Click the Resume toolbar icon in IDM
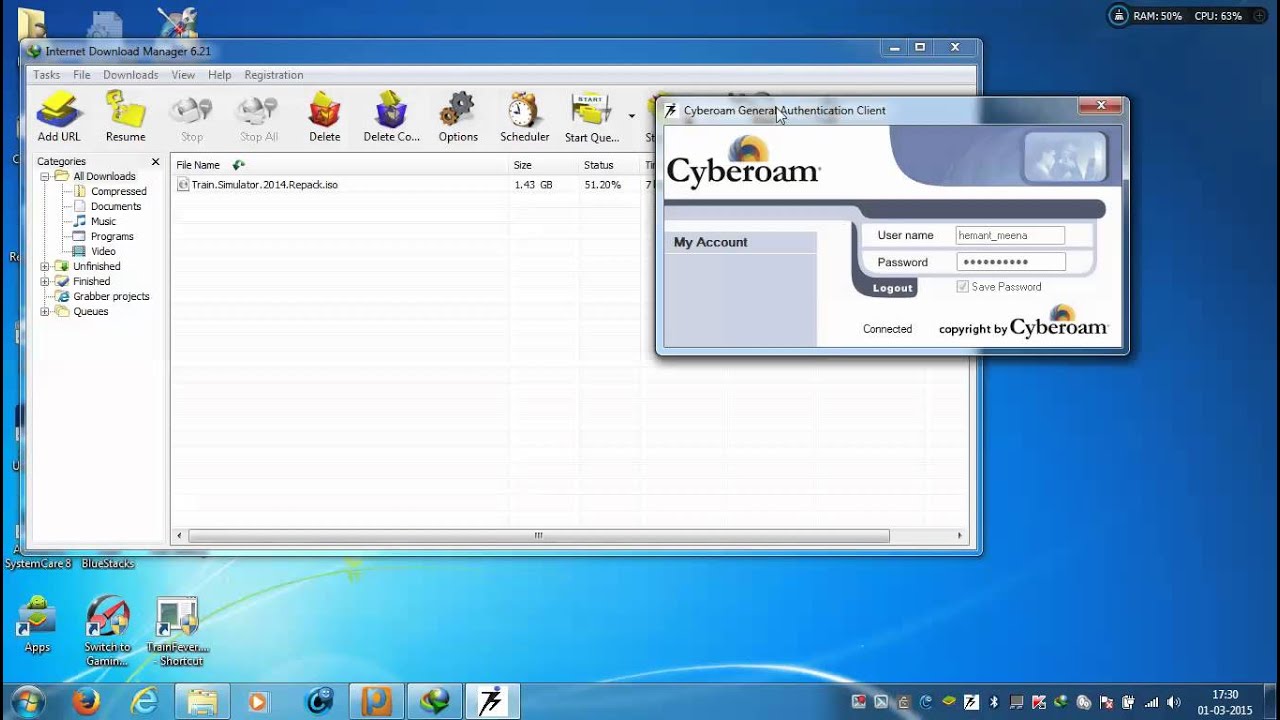This screenshot has width=1280, height=720. point(125,117)
